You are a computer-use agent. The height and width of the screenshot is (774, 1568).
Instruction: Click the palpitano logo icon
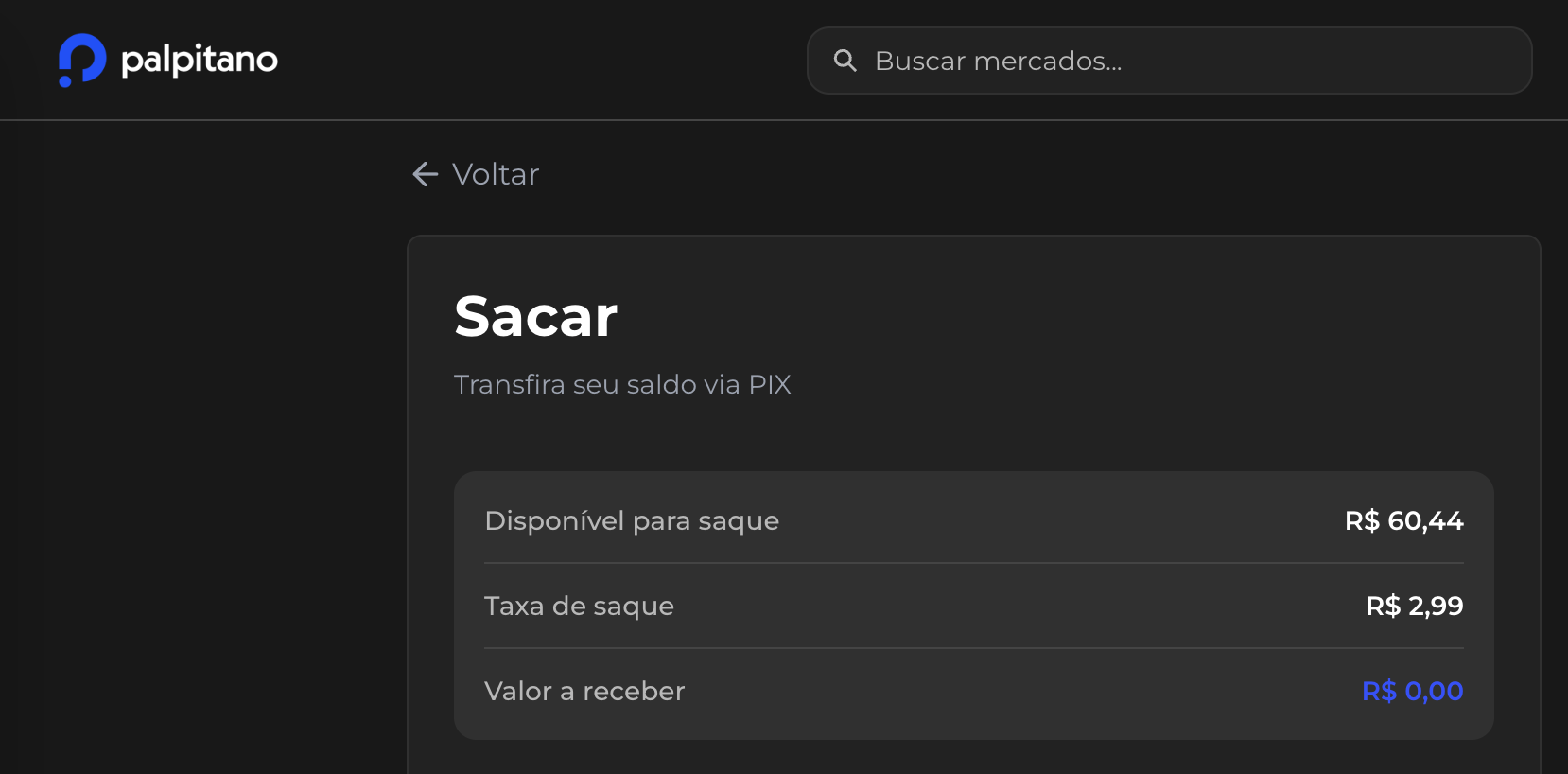tap(80, 59)
